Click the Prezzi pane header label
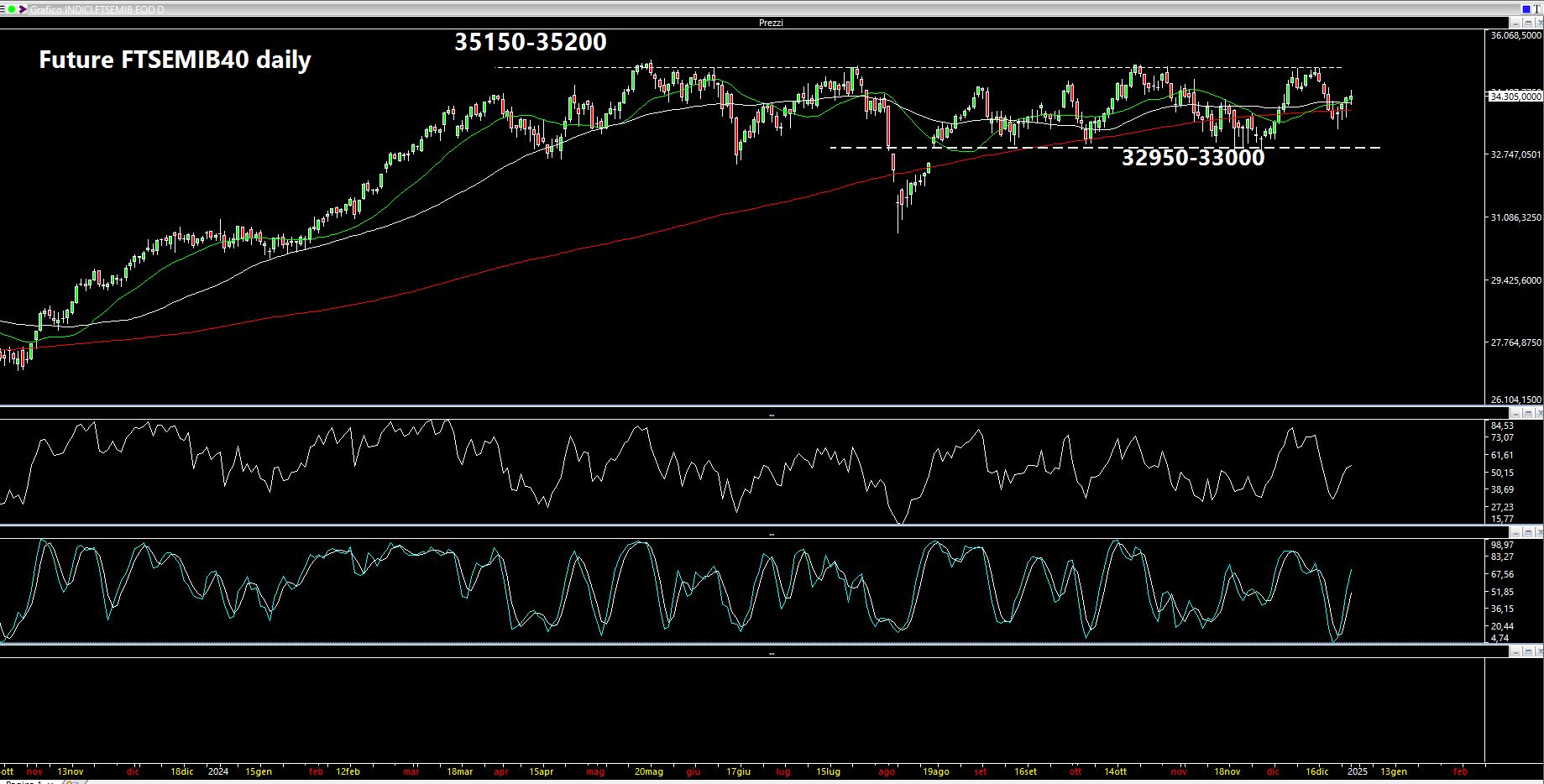The image size is (1544, 784). (771, 23)
